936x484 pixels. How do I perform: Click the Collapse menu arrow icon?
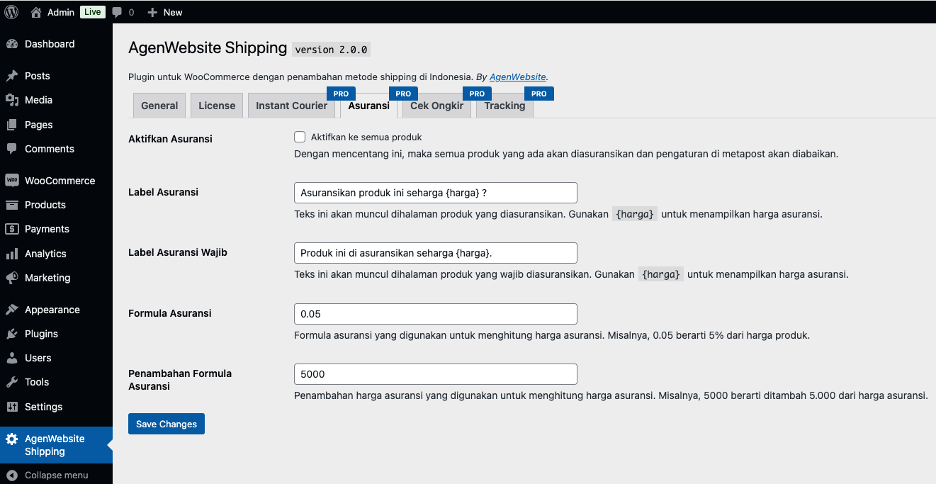tap(12, 476)
